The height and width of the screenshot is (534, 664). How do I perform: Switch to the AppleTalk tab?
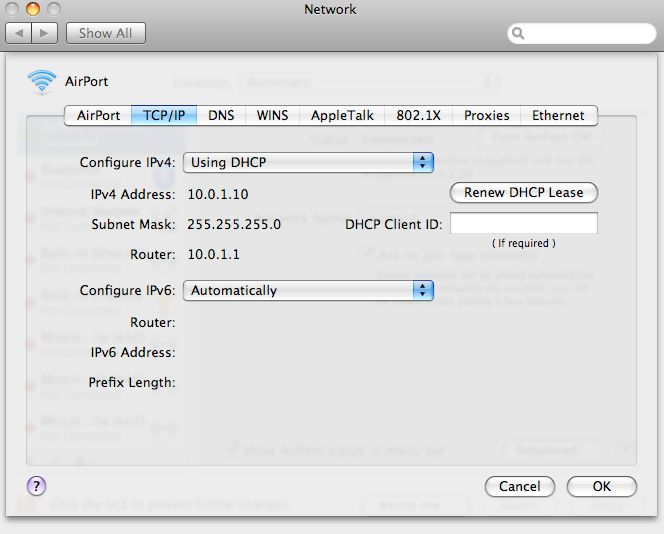(342, 115)
